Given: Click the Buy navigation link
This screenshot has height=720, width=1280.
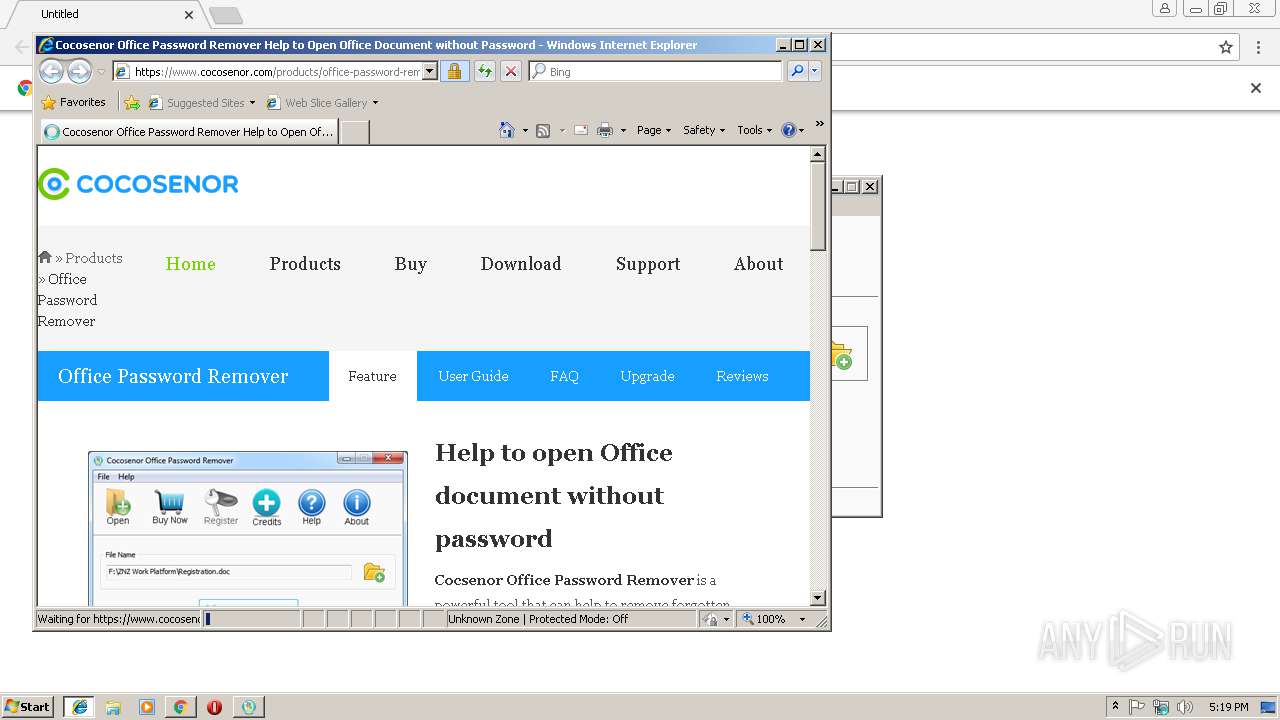Looking at the screenshot, I should (410, 264).
